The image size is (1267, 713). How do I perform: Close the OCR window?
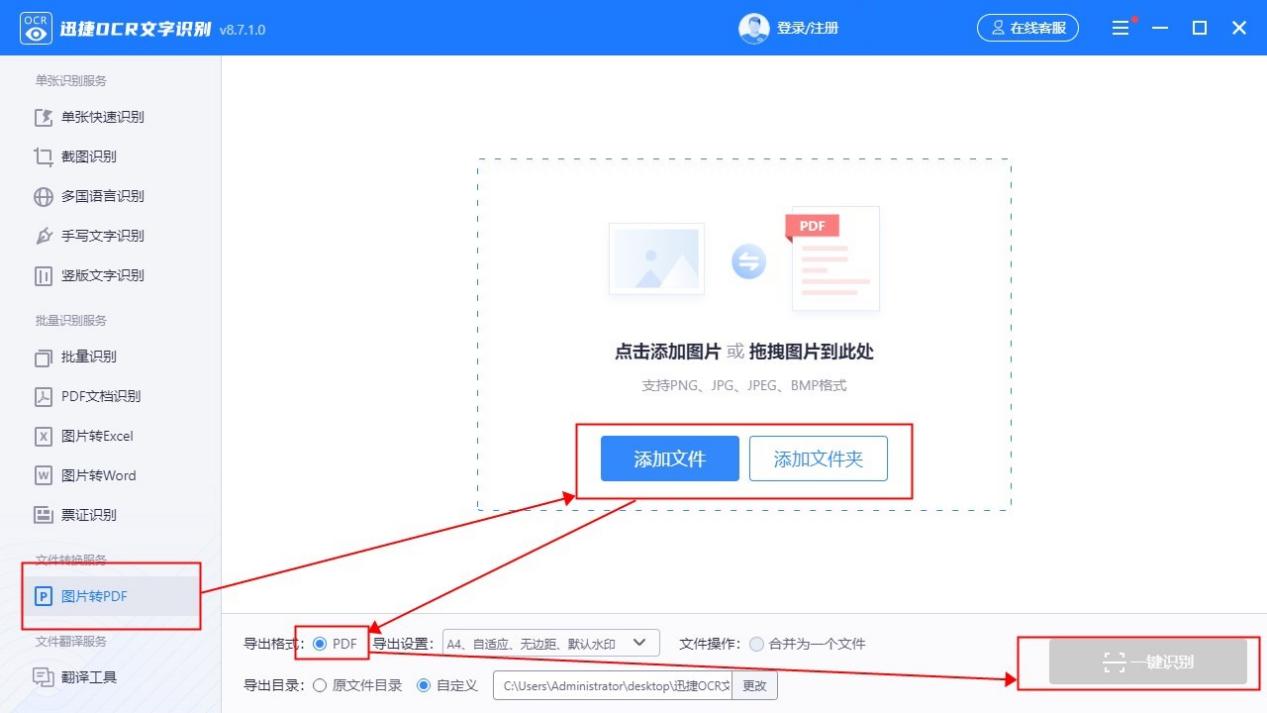1239,28
